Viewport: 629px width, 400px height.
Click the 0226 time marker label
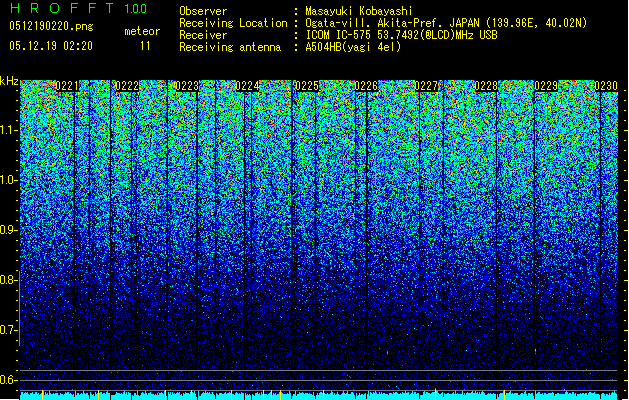[366, 86]
